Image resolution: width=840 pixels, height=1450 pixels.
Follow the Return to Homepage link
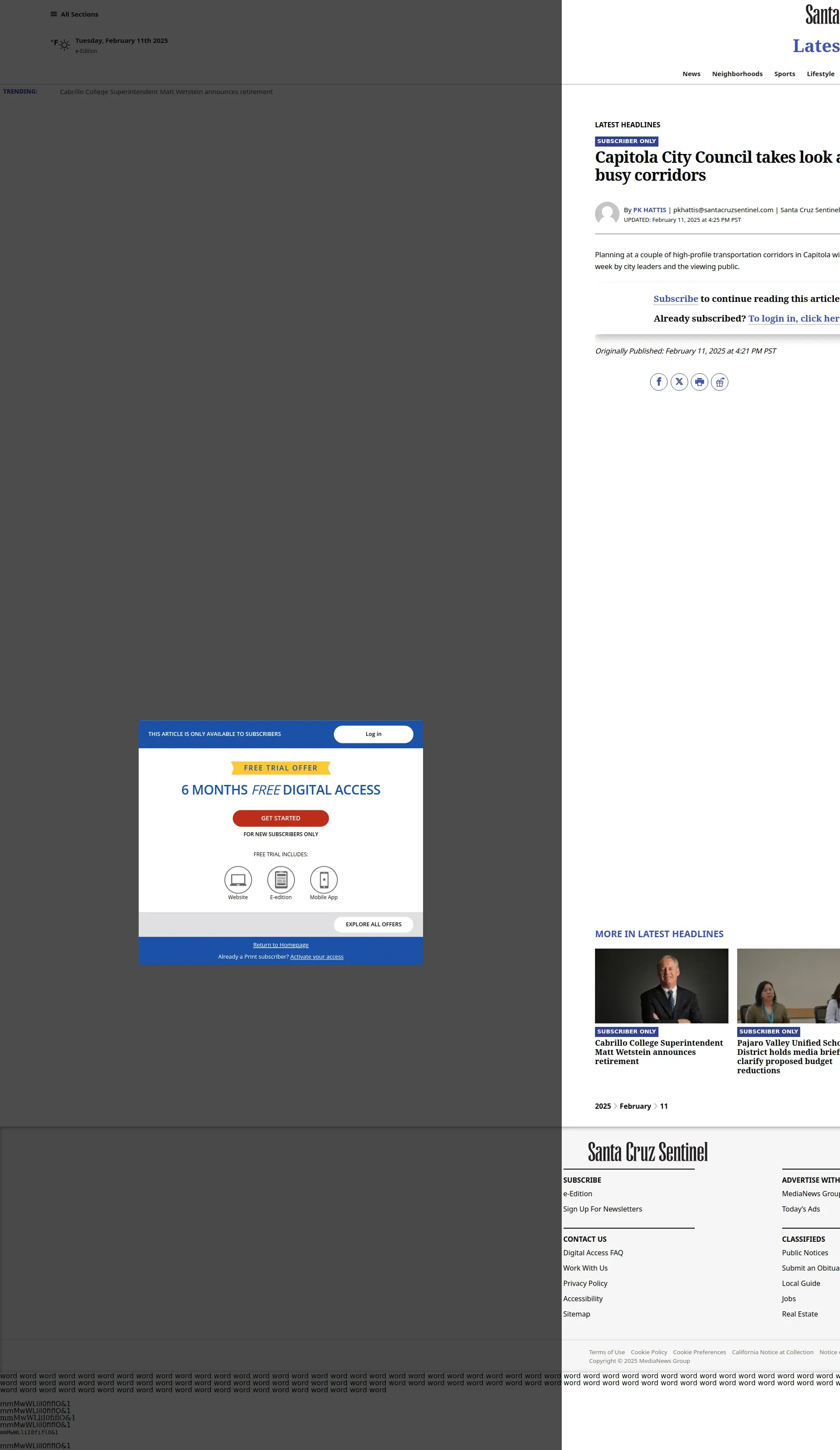coord(281,945)
